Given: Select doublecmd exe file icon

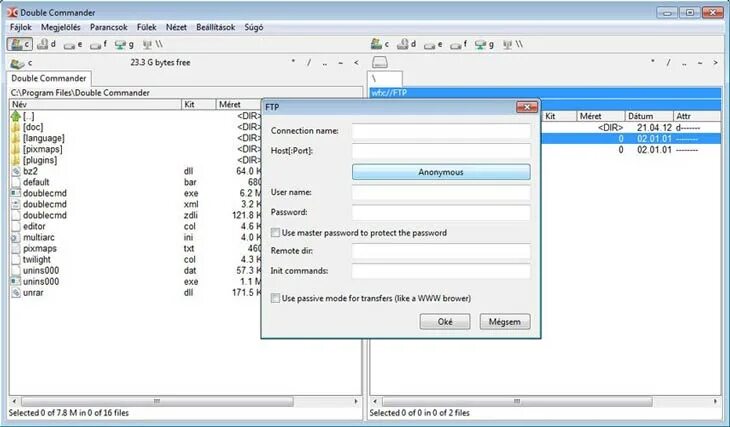Looking at the screenshot, I should [16, 193].
